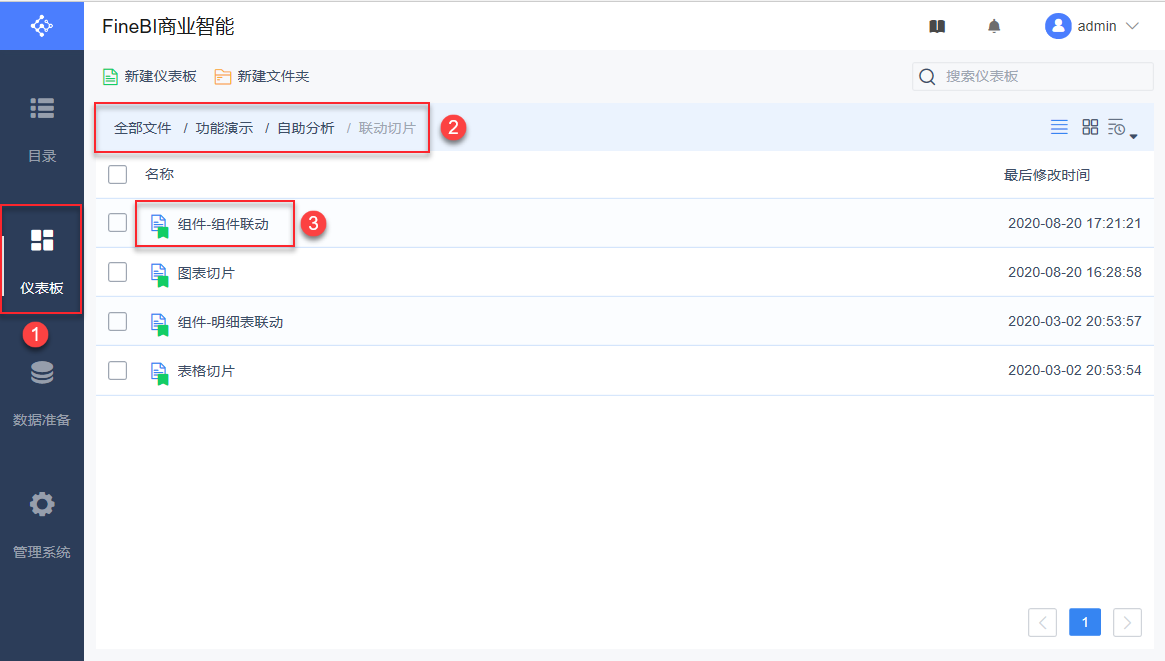This screenshot has height=661, width=1165.
Task: Go to 自助分析 breadcrumb folder
Action: [306, 128]
